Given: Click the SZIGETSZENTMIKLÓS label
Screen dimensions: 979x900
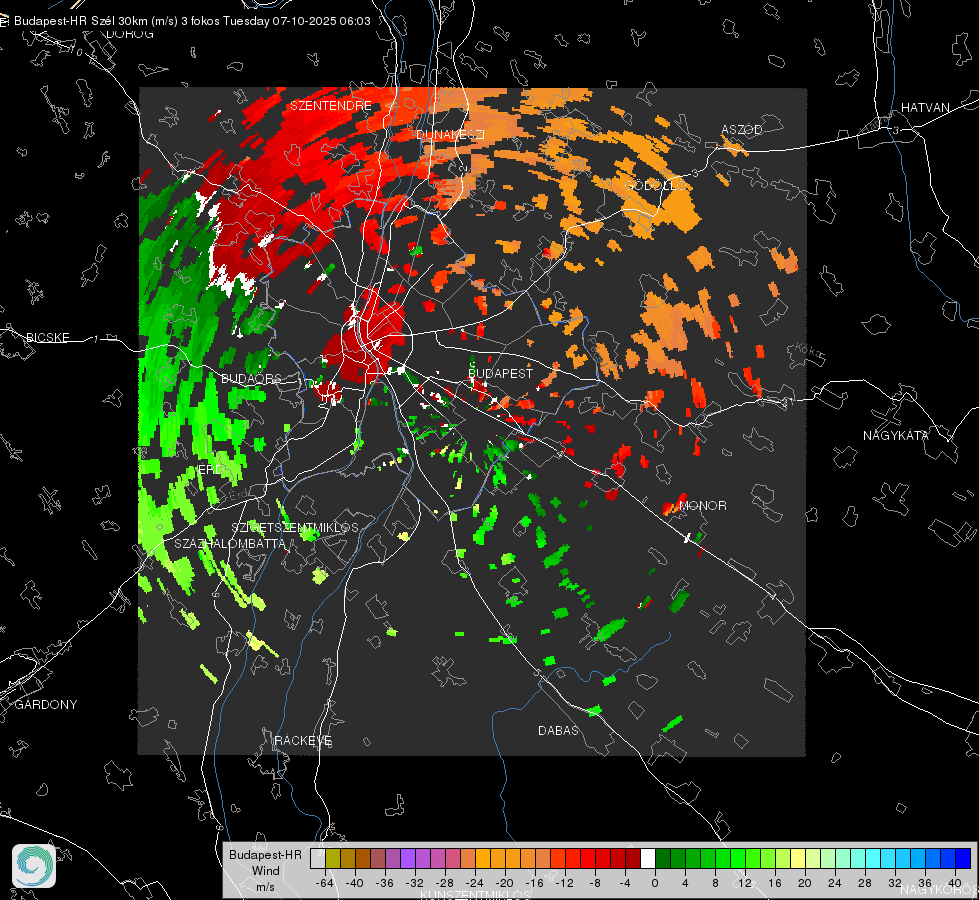Looking at the screenshot, I should coord(295,528).
